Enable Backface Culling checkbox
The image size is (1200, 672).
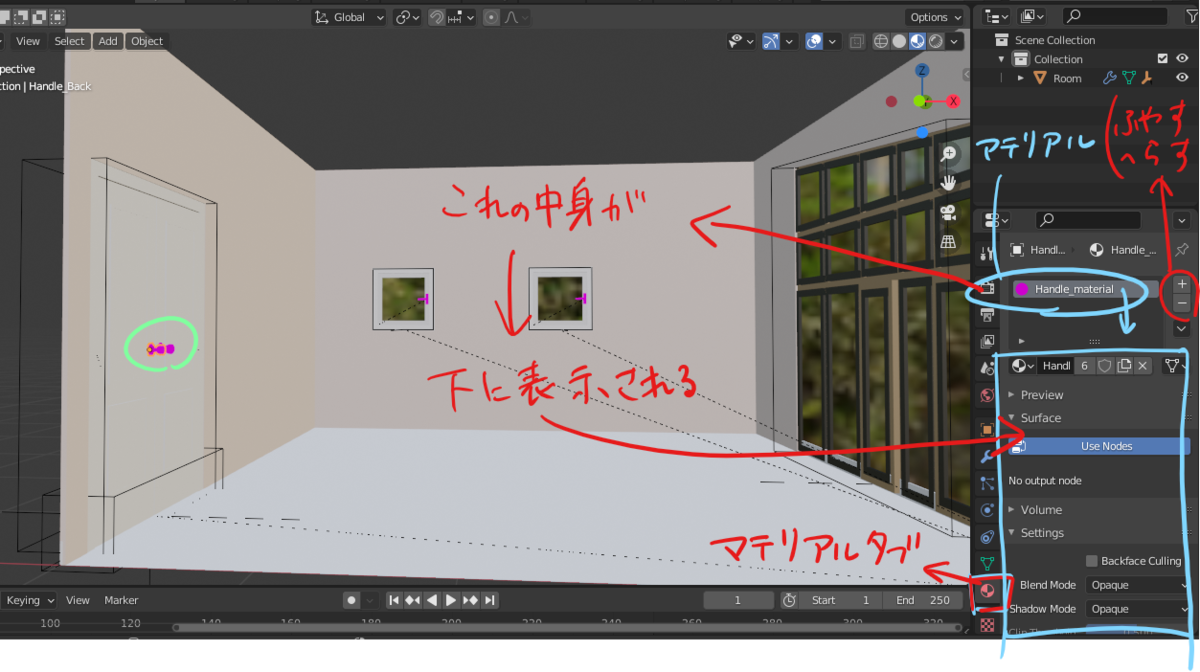coord(1091,561)
